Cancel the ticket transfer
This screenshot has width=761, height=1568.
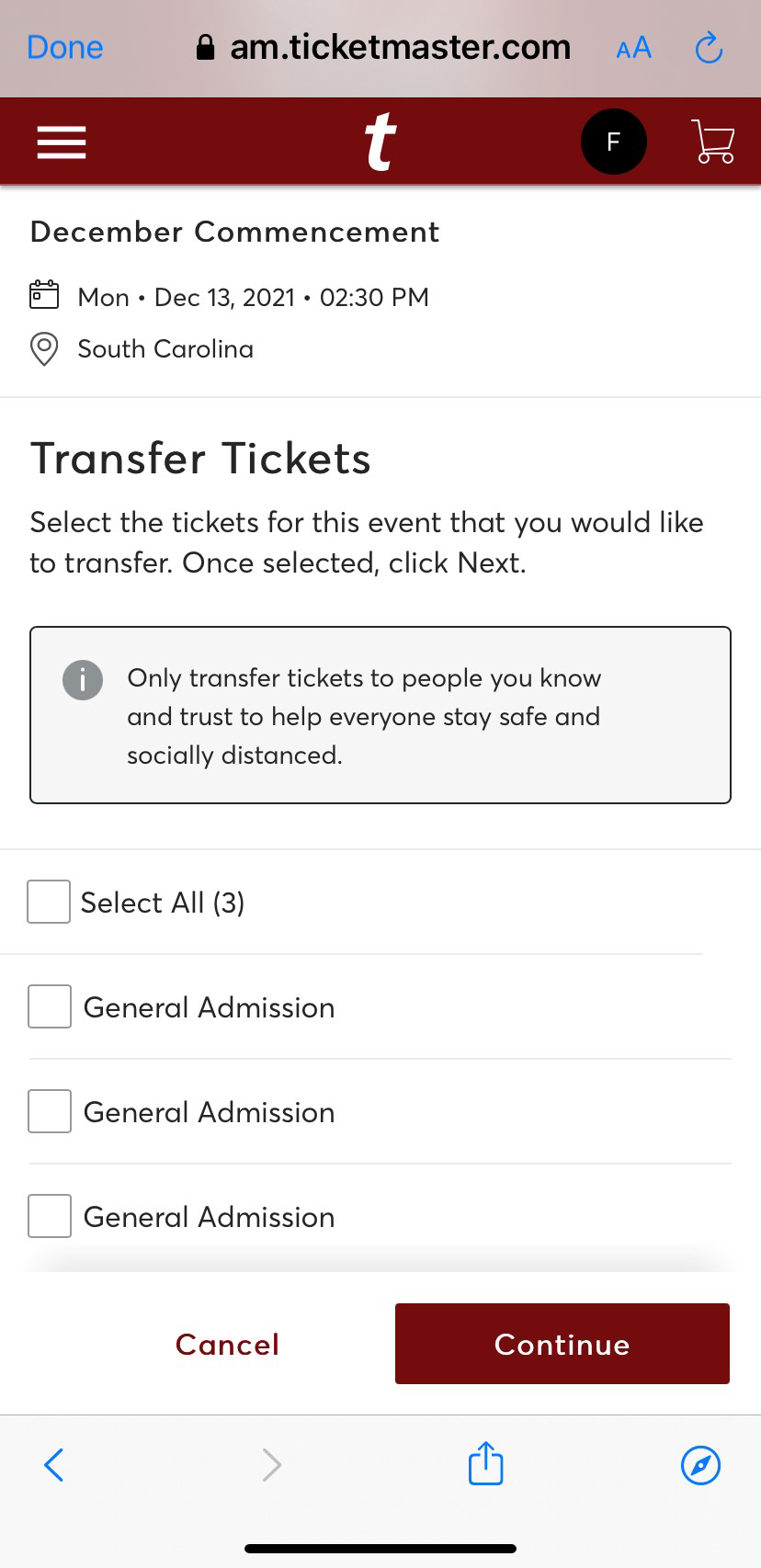[227, 1345]
